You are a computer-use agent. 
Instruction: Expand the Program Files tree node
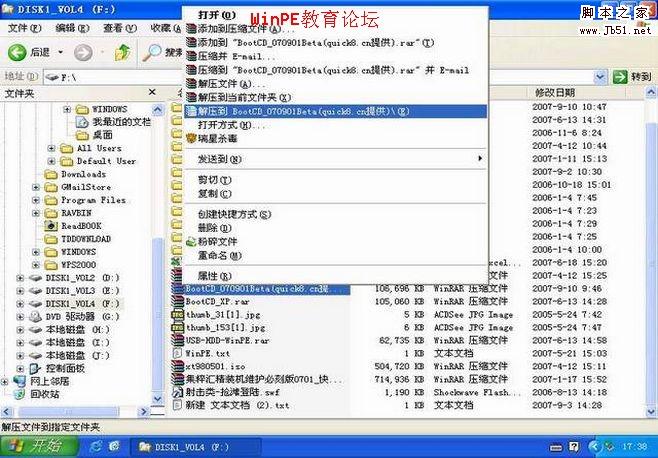tap(36, 200)
